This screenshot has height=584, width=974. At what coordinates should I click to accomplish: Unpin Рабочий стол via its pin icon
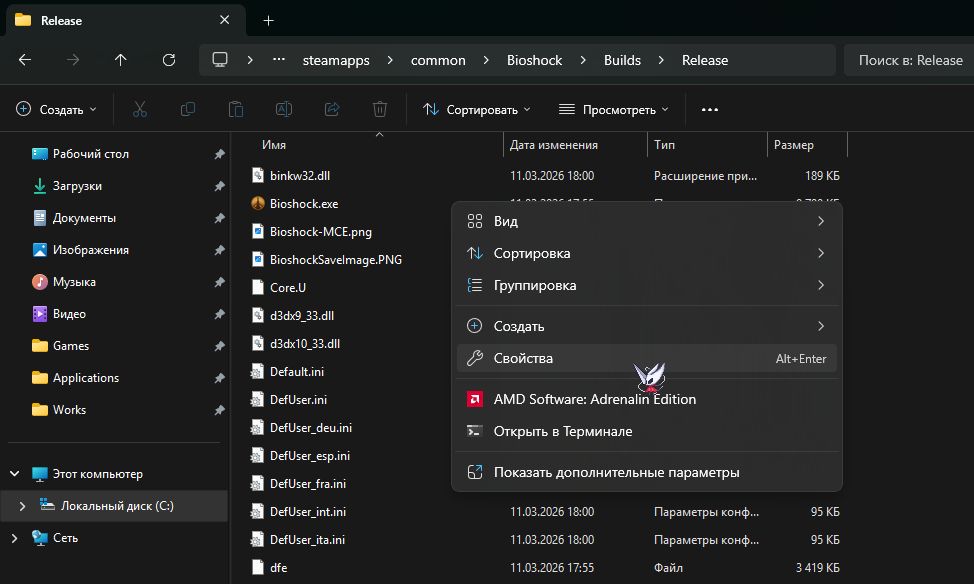pyautogui.click(x=219, y=154)
